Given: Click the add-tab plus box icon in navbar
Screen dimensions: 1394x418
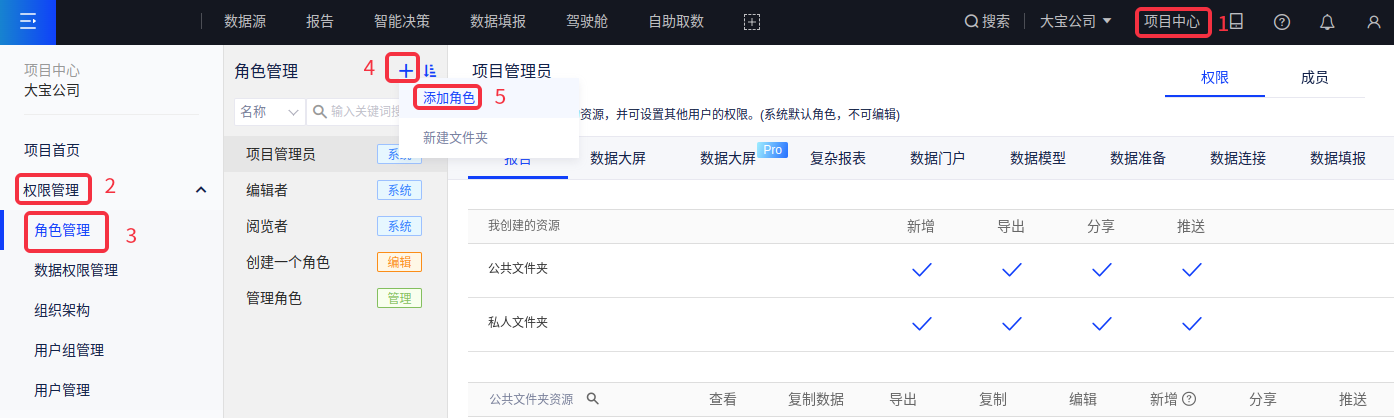Looking at the screenshot, I should pos(752,22).
